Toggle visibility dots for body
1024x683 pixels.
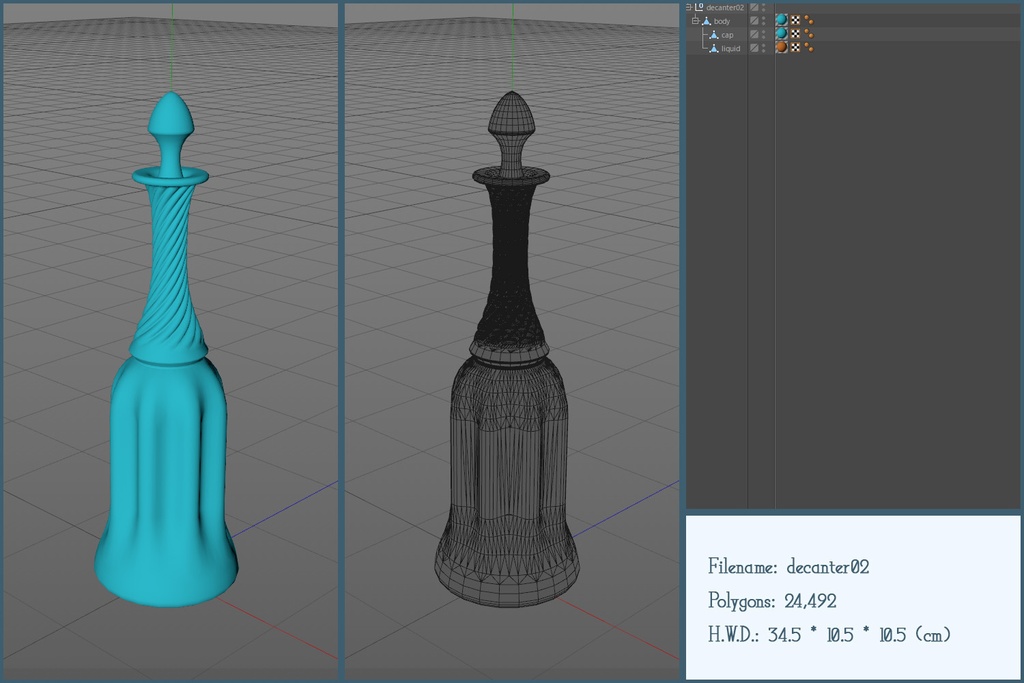click(x=763, y=21)
